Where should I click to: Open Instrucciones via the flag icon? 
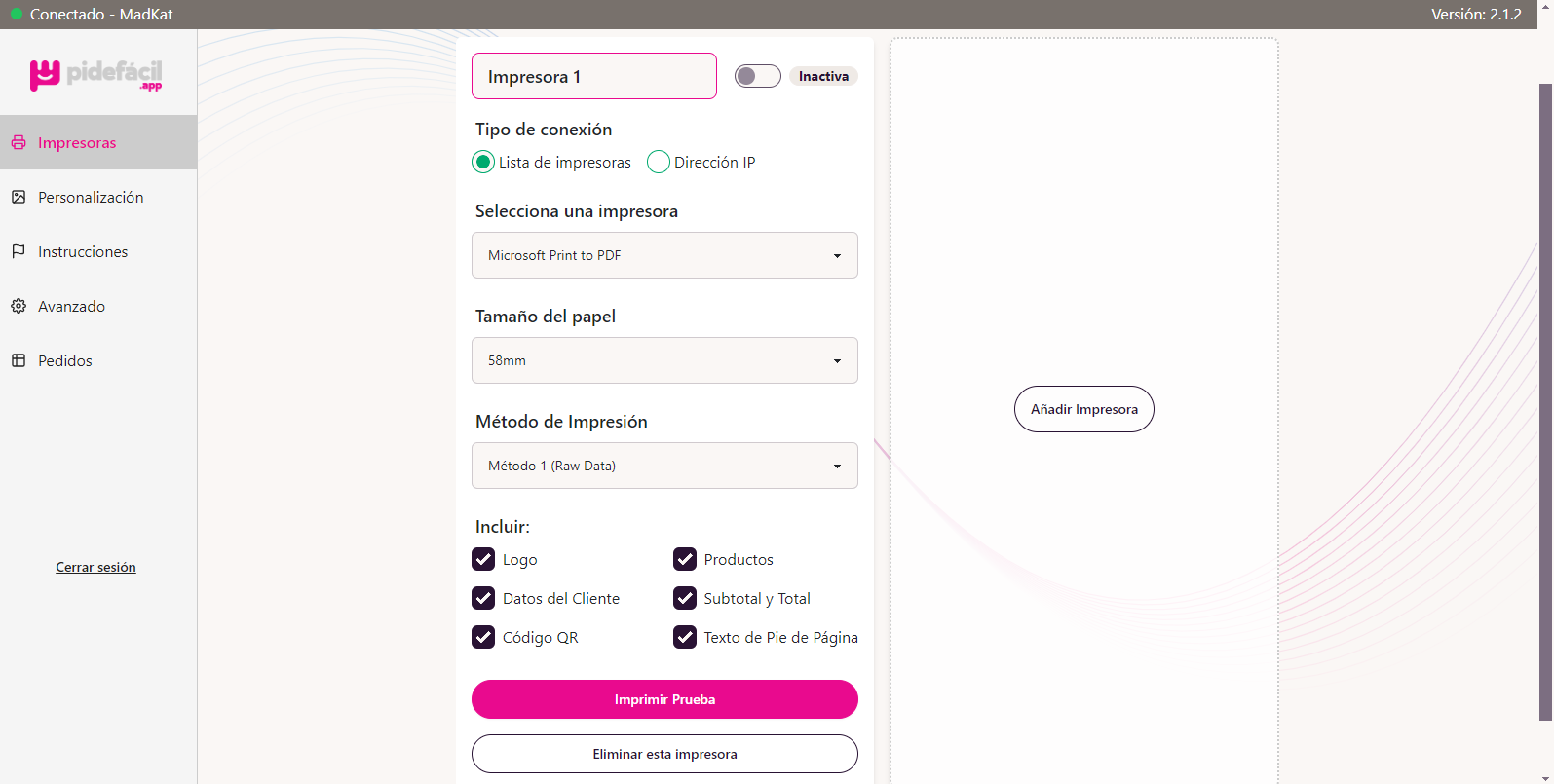[x=19, y=251]
